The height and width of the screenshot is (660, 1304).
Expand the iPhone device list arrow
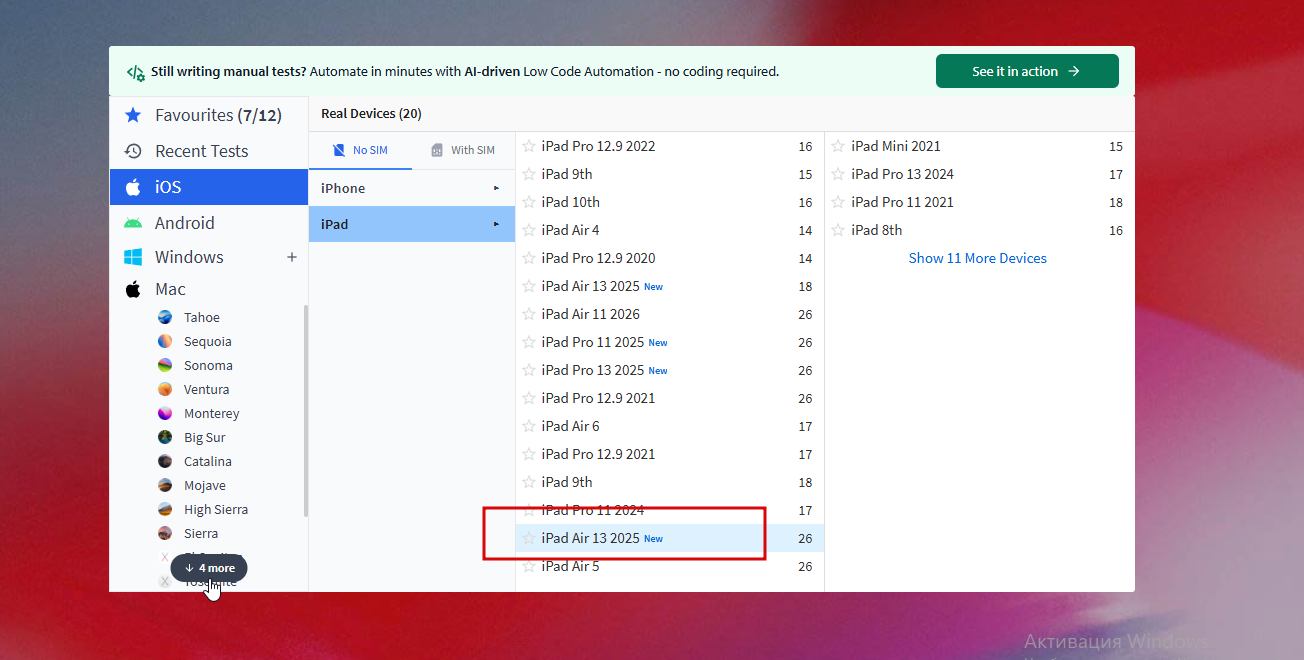click(x=496, y=188)
